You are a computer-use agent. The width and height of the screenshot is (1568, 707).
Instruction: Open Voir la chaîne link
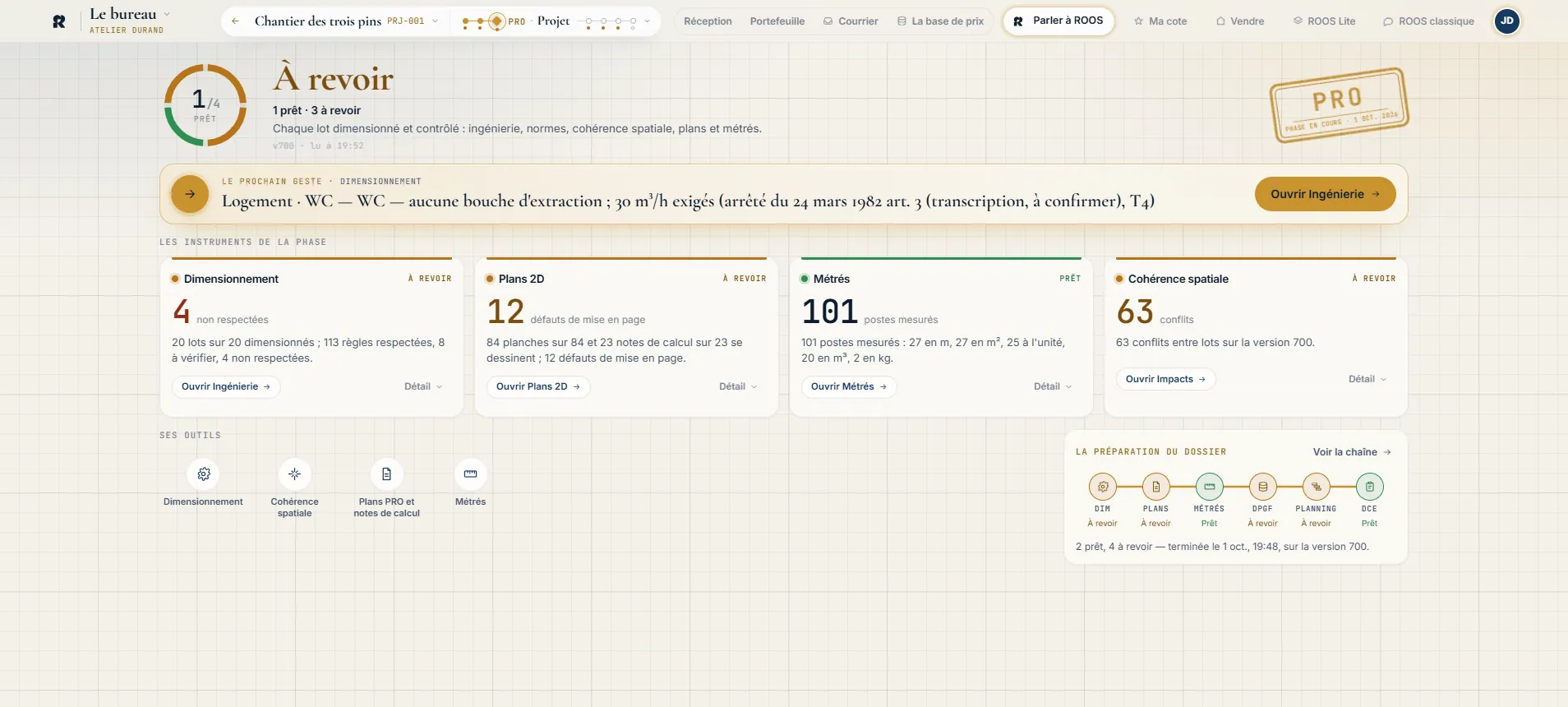[x=1352, y=452]
